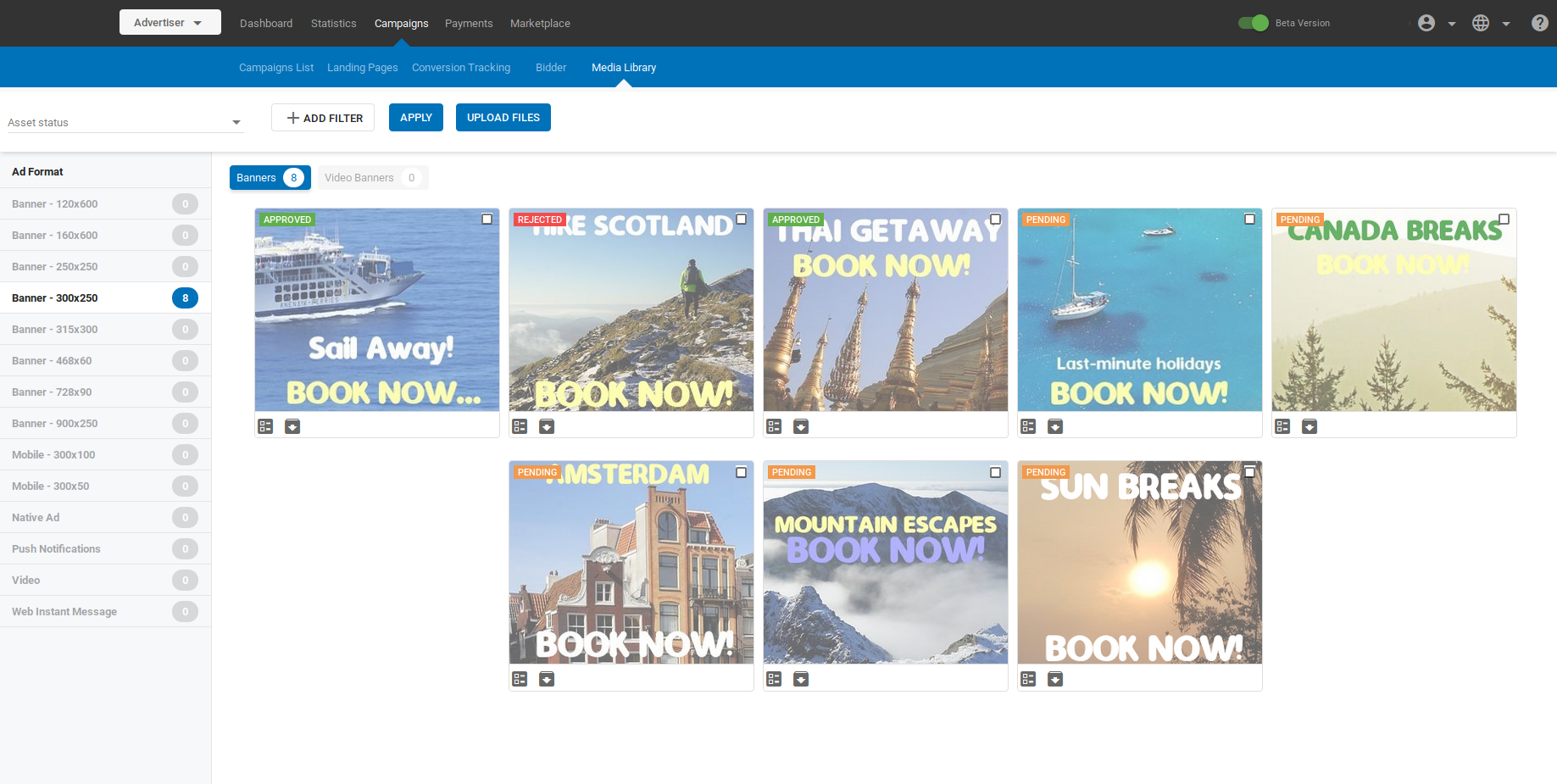Click download icon under Last-minute holidays banner
Screen dimensions: 1557x784
[x=1055, y=426]
